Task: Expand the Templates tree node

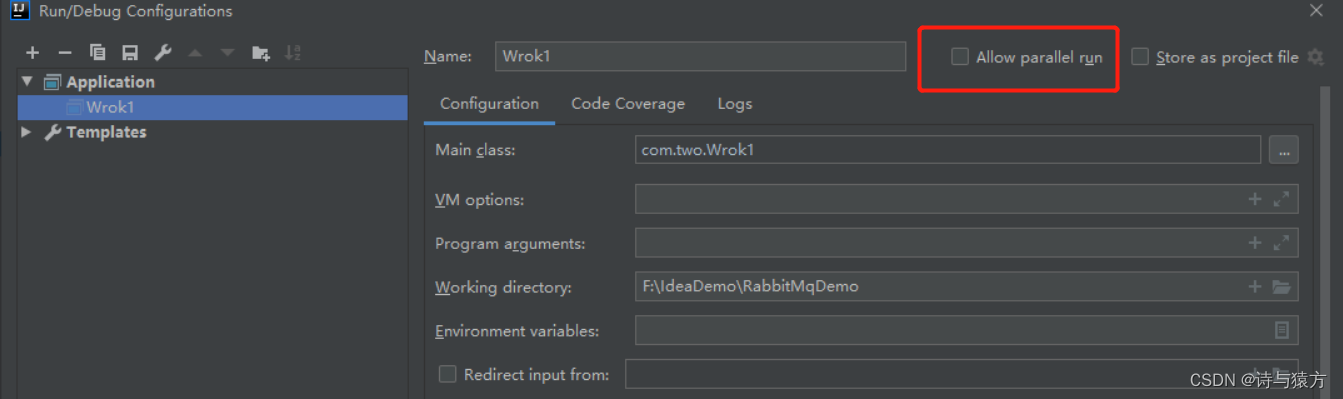Action: coord(27,132)
